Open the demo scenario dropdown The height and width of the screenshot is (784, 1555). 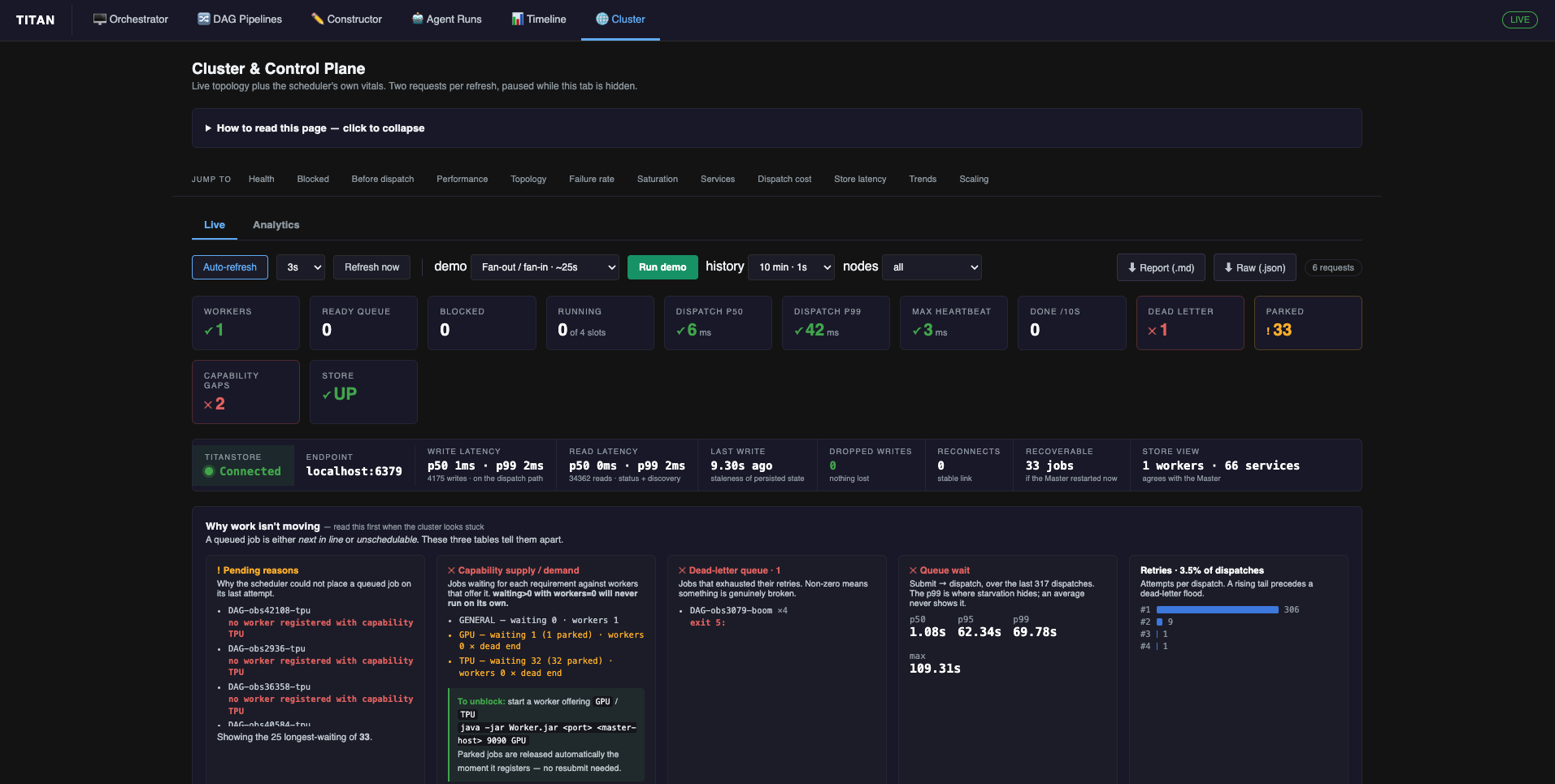pos(545,267)
